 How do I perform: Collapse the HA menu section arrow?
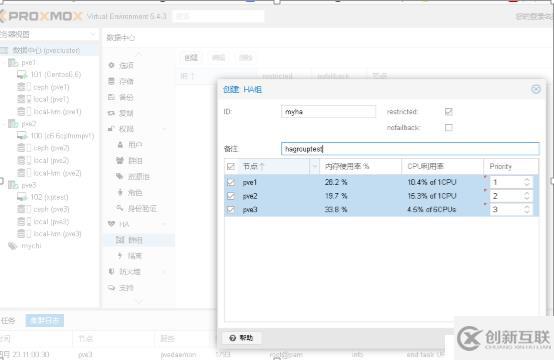pos(164,224)
